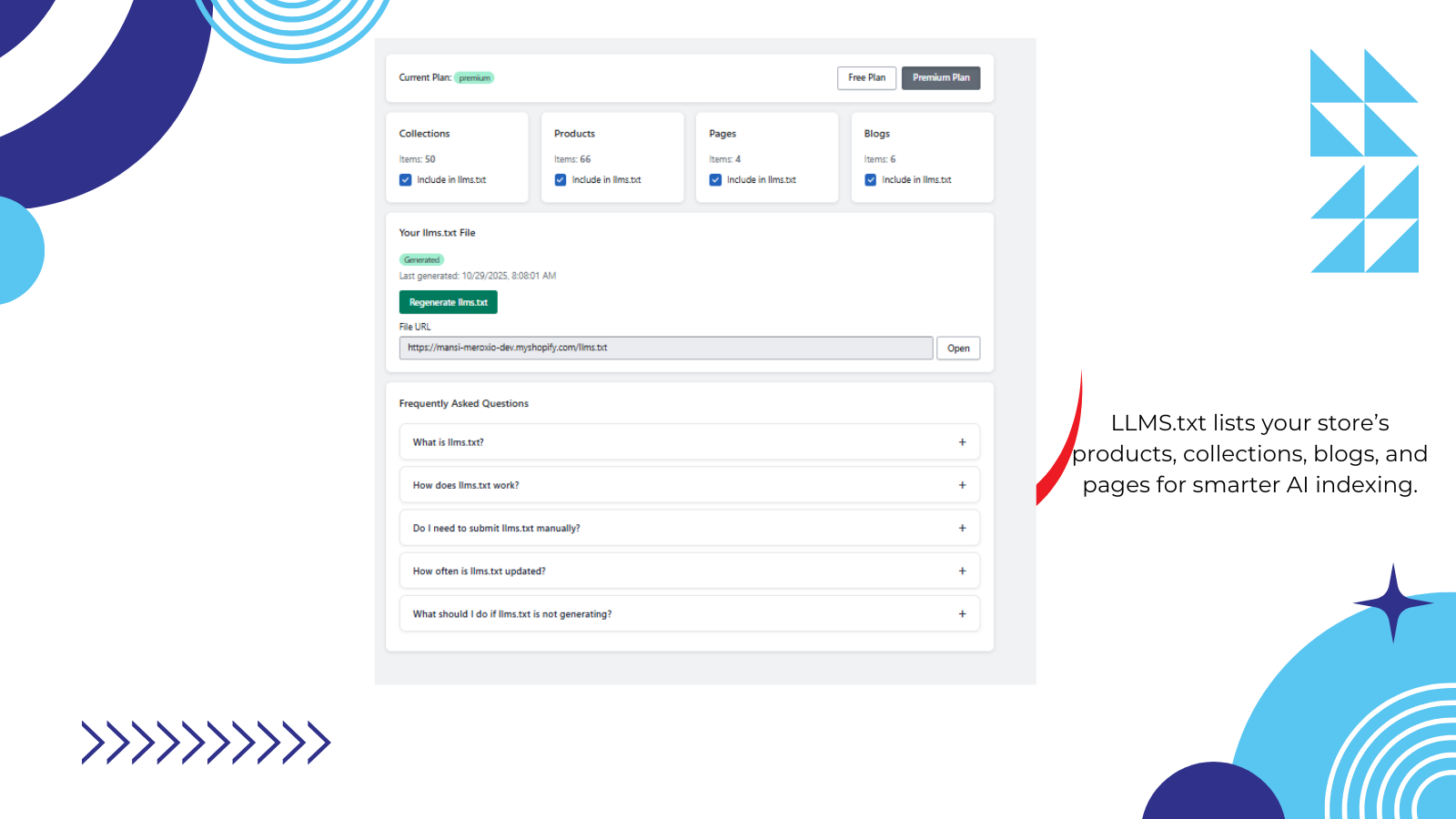Toggle Include in llms.txt for Products
This screenshot has height=819, width=1456.
(x=561, y=180)
